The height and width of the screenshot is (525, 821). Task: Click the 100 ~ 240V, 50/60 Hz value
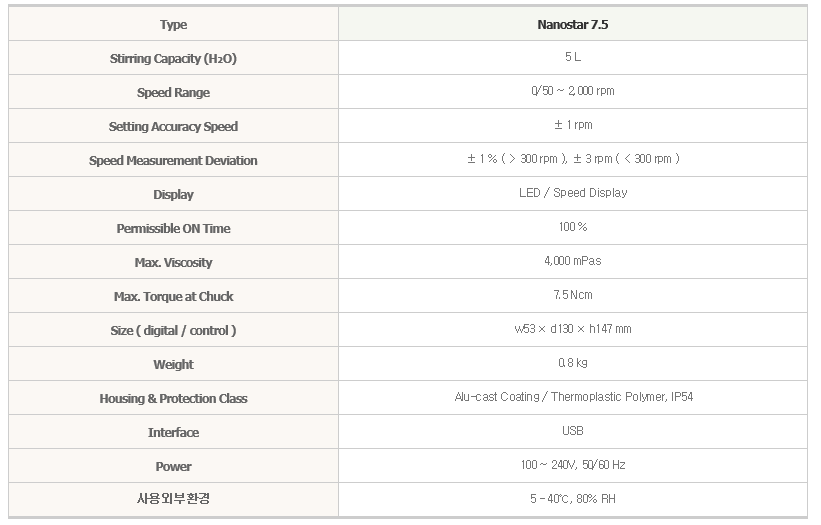(x=573, y=465)
